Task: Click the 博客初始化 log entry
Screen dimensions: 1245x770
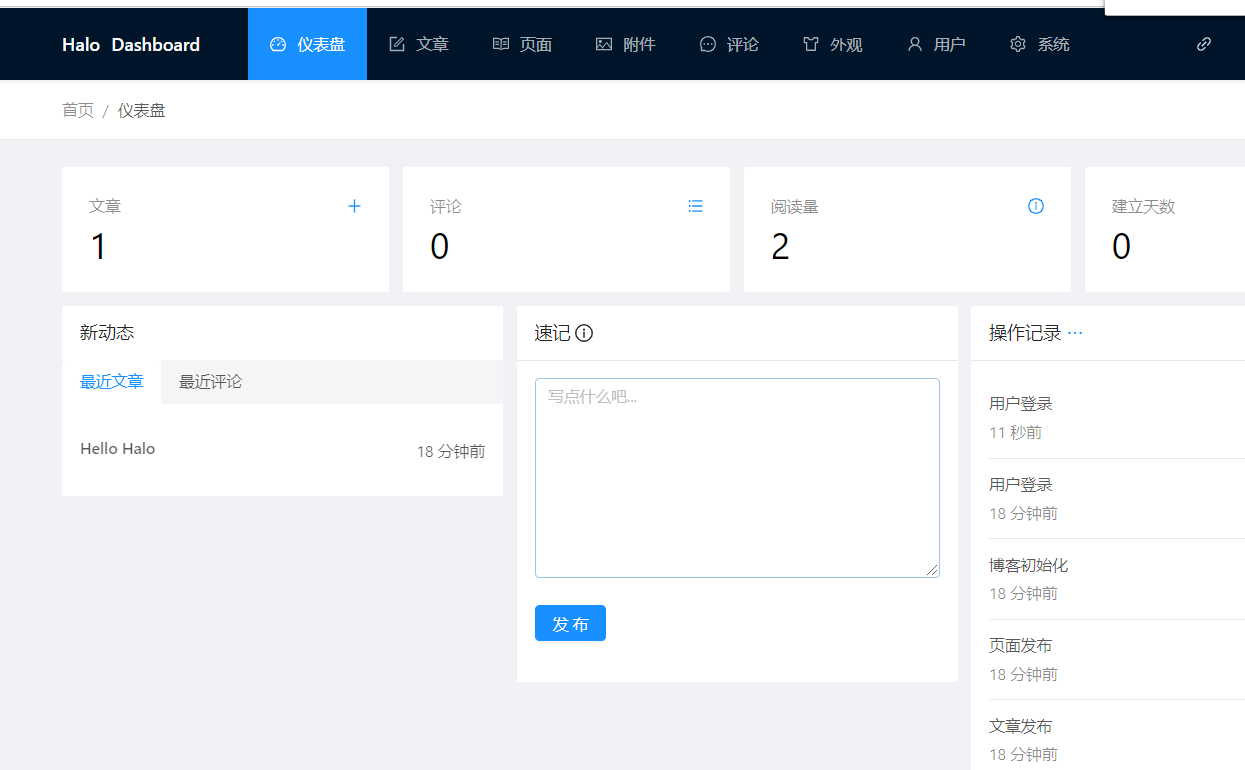Action: (1029, 565)
